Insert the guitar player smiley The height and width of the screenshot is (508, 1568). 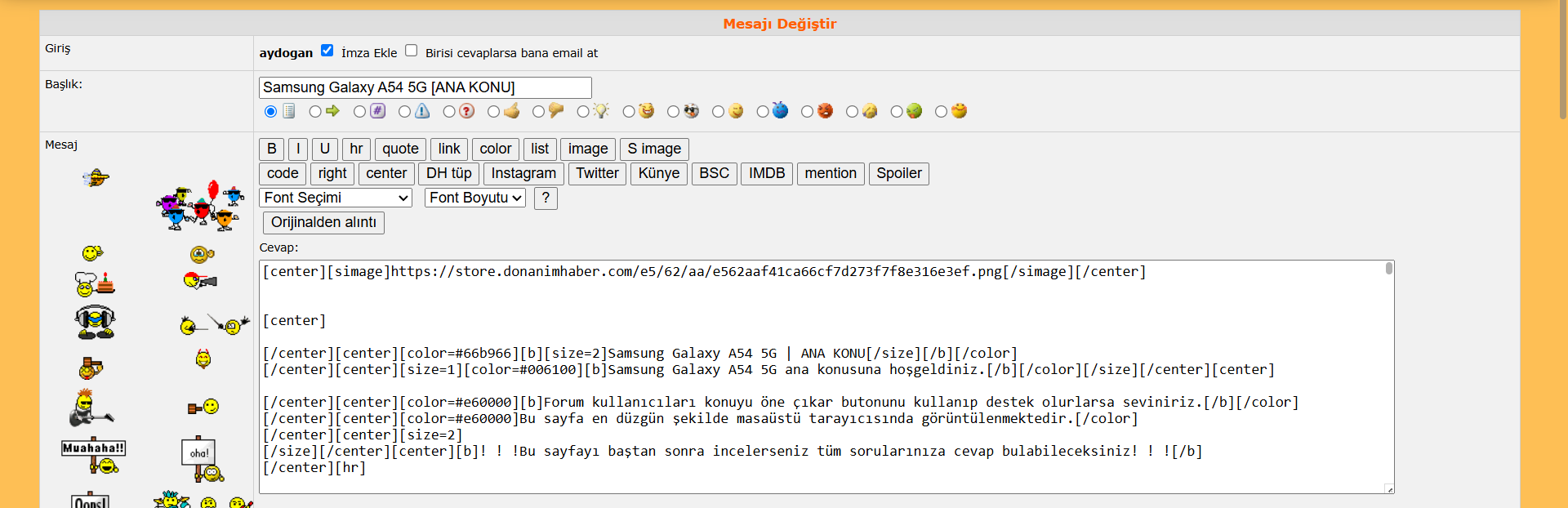coord(91,408)
